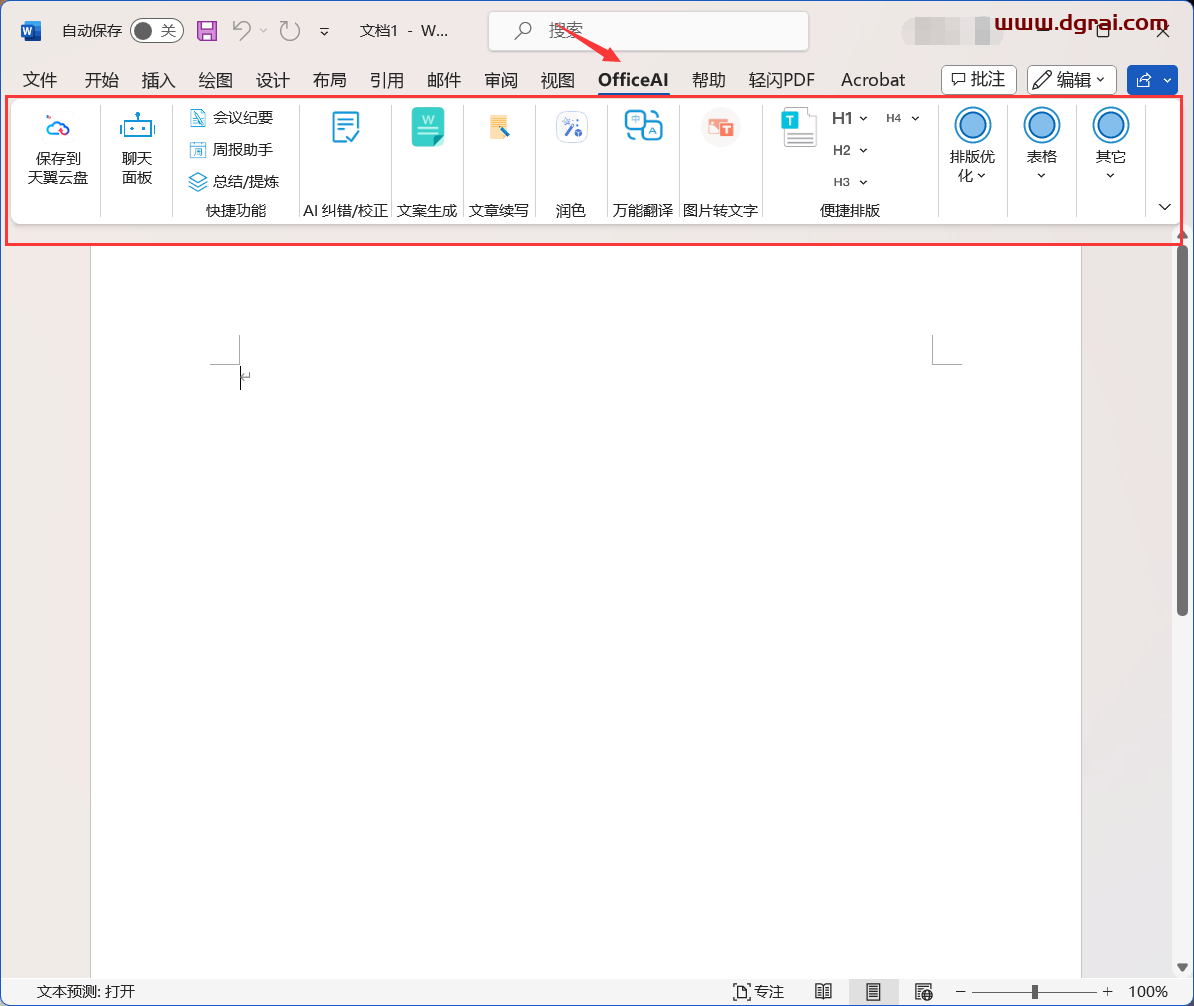Click the Save to Tianyi Cloud icon
The height and width of the screenshot is (1006, 1194).
[58, 128]
